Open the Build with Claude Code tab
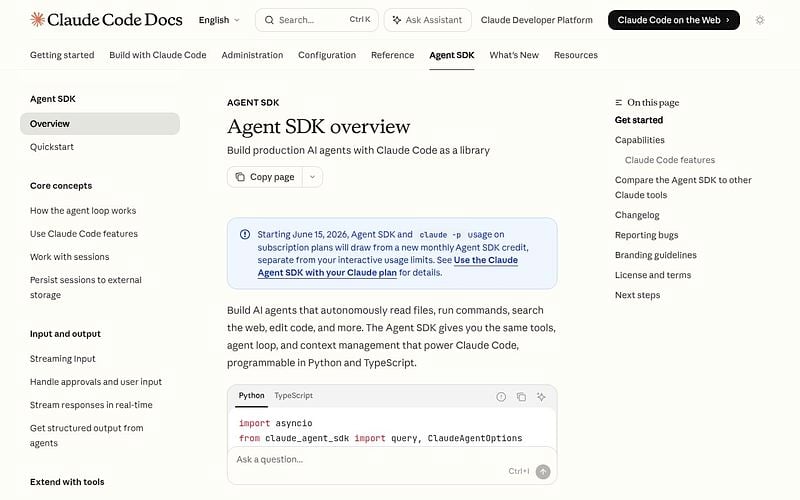The image size is (800, 500). pyautogui.click(x=158, y=55)
